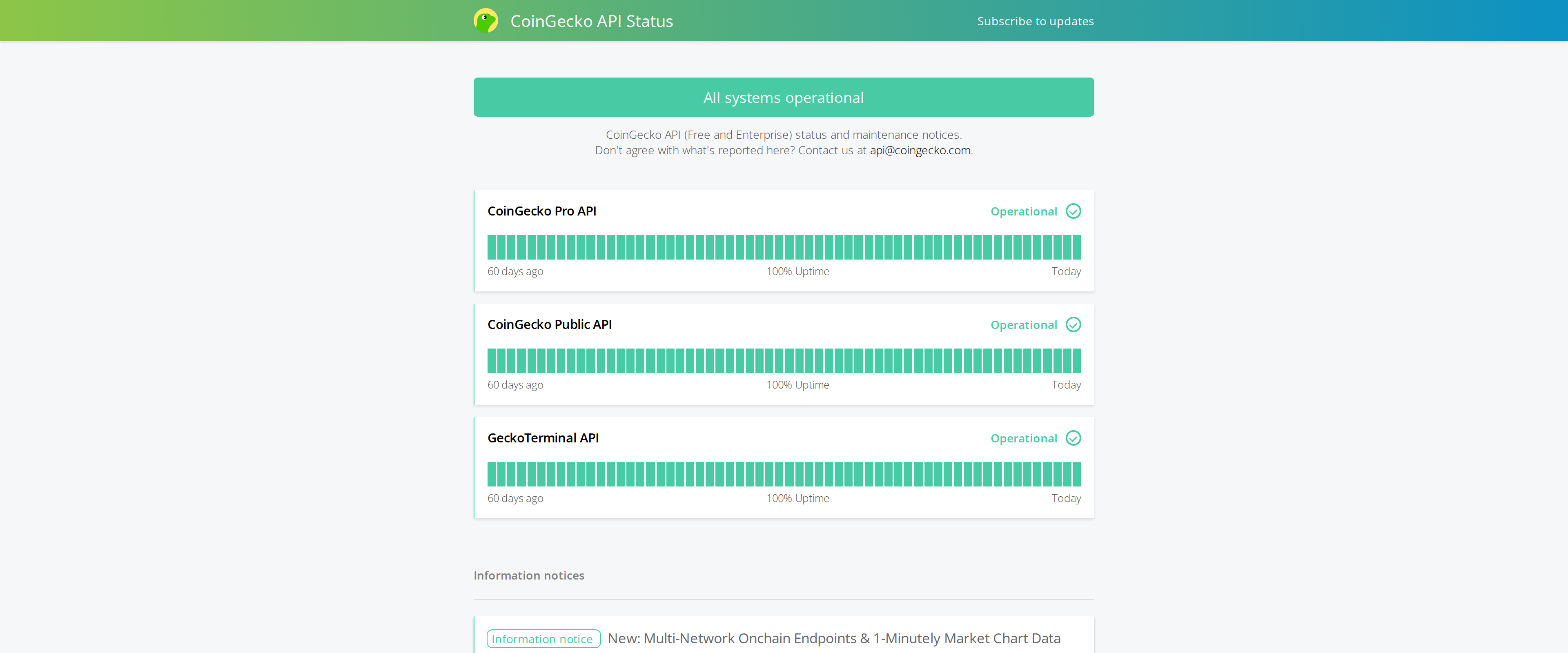This screenshot has width=1568, height=653.
Task: Click 100% Uptime under GeckoTerminal API
Action: pos(797,498)
